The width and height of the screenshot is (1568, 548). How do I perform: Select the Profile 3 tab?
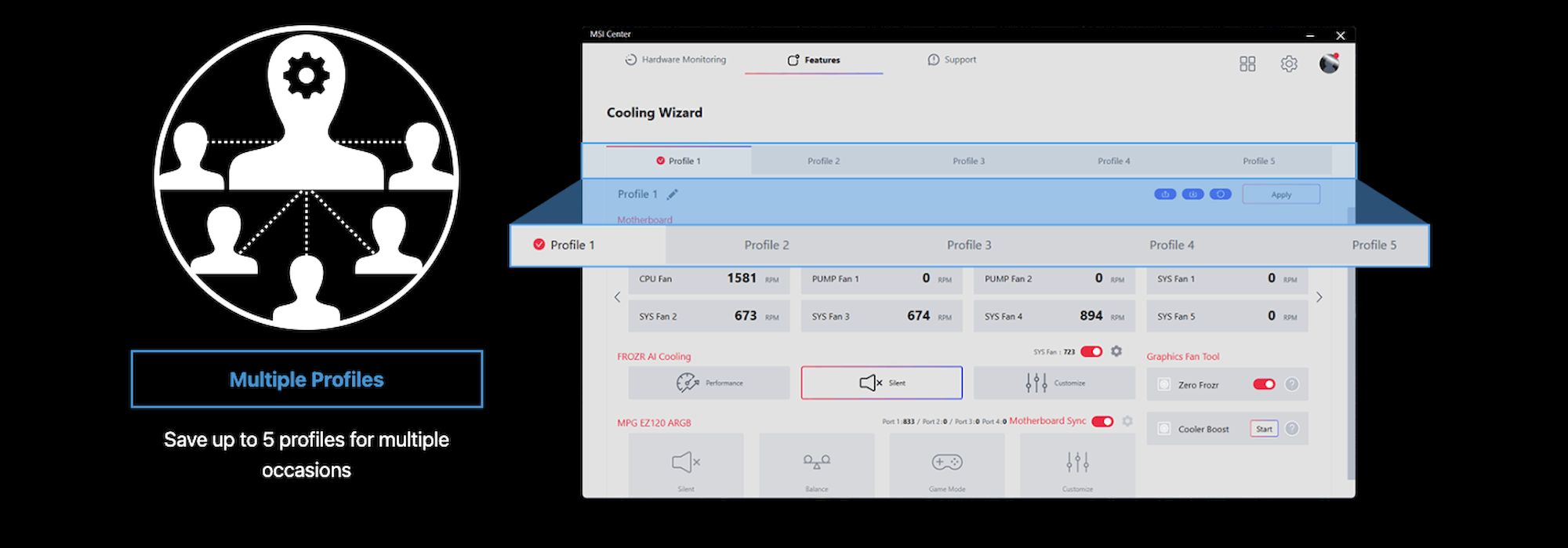click(x=969, y=245)
